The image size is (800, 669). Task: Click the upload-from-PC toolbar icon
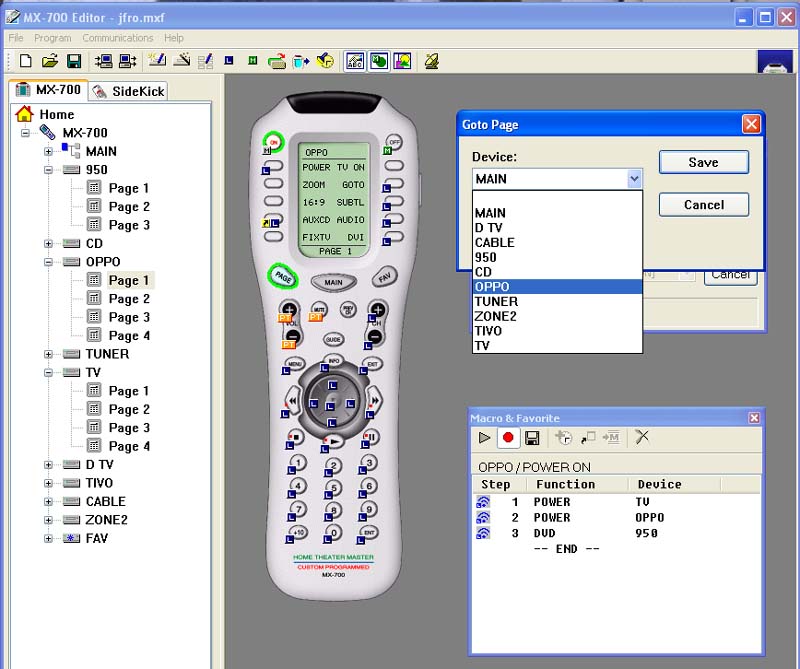tap(128, 61)
